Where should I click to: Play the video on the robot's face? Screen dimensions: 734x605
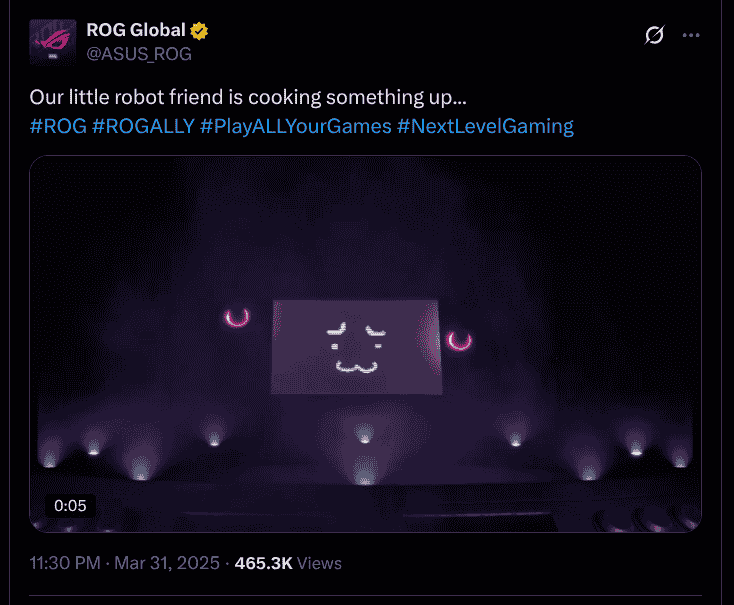click(x=354, y=345)
